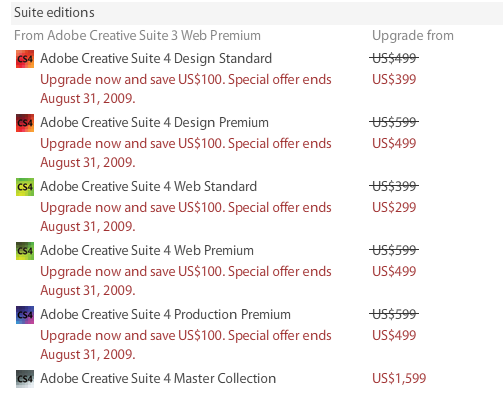Click the Production Premium CS4 purple icon

tap(25, 315)
